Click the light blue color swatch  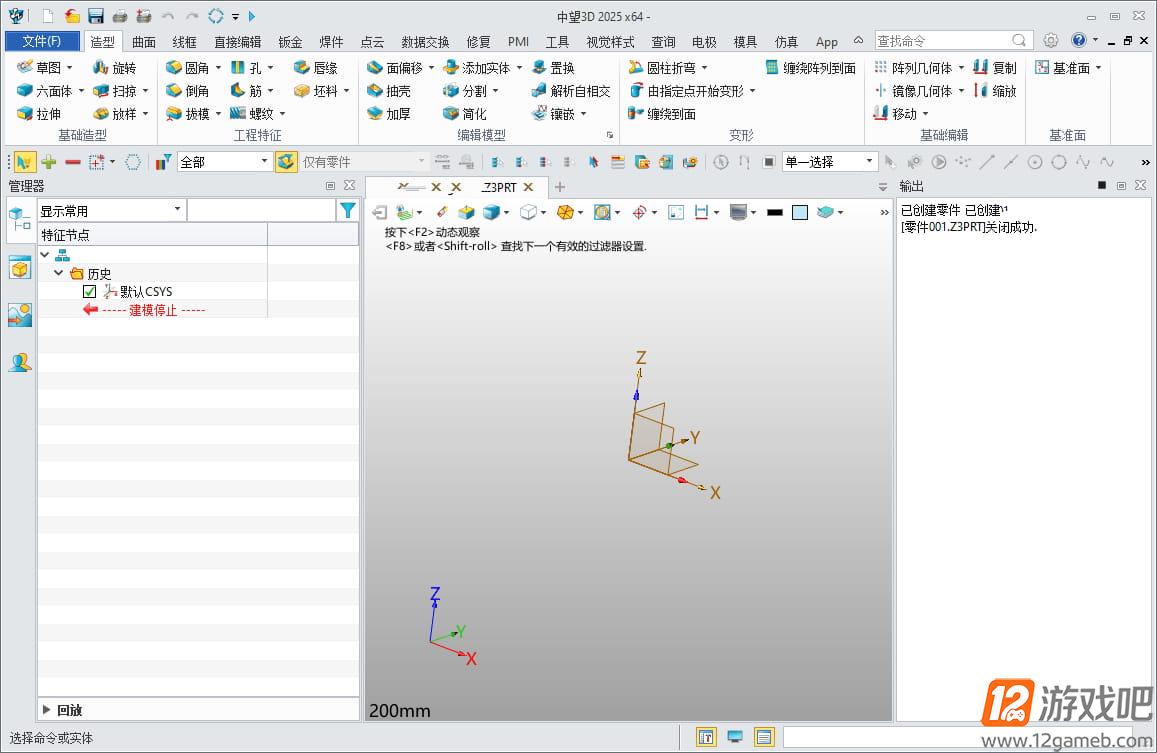[x=800, y=213]
